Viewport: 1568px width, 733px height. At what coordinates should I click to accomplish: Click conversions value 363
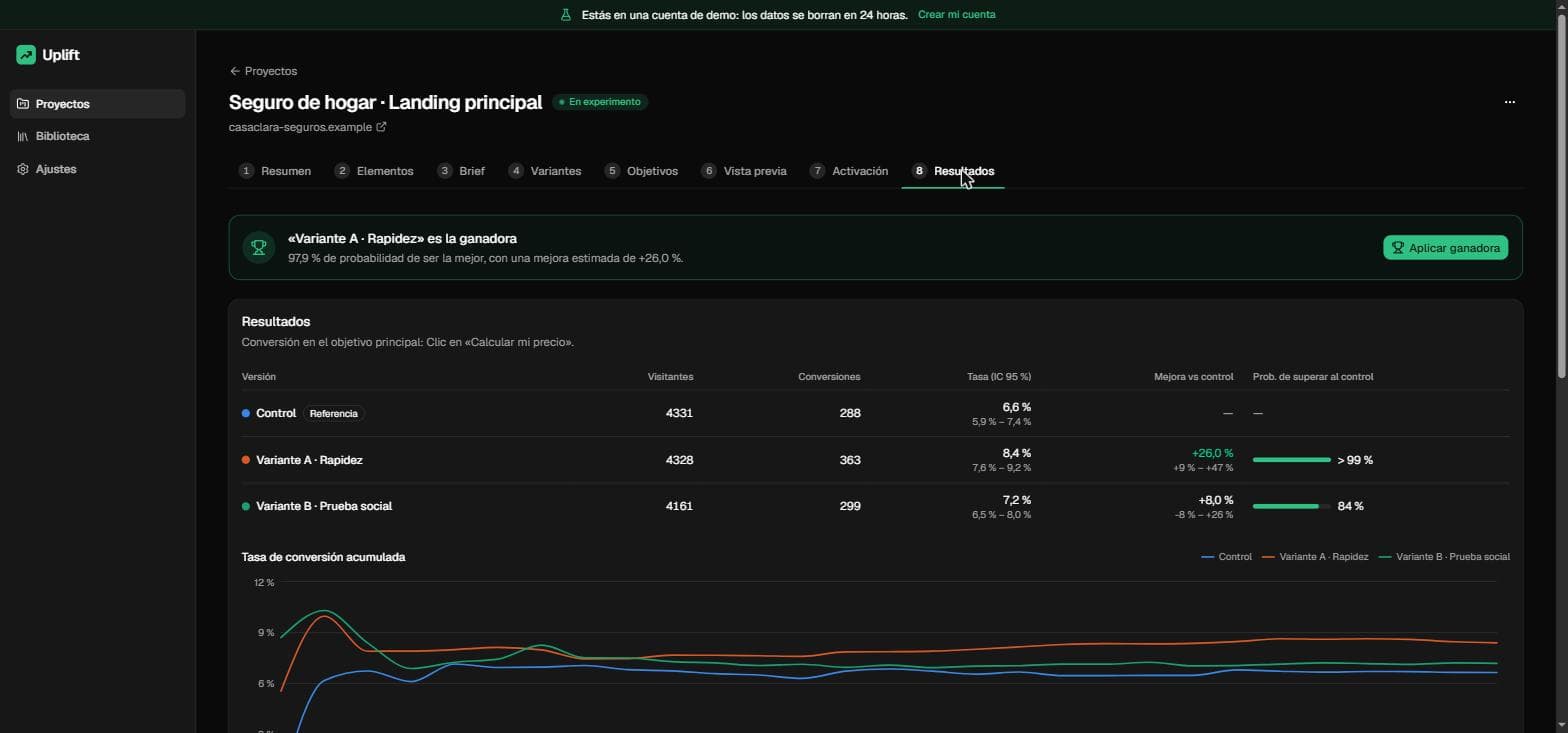850,460
